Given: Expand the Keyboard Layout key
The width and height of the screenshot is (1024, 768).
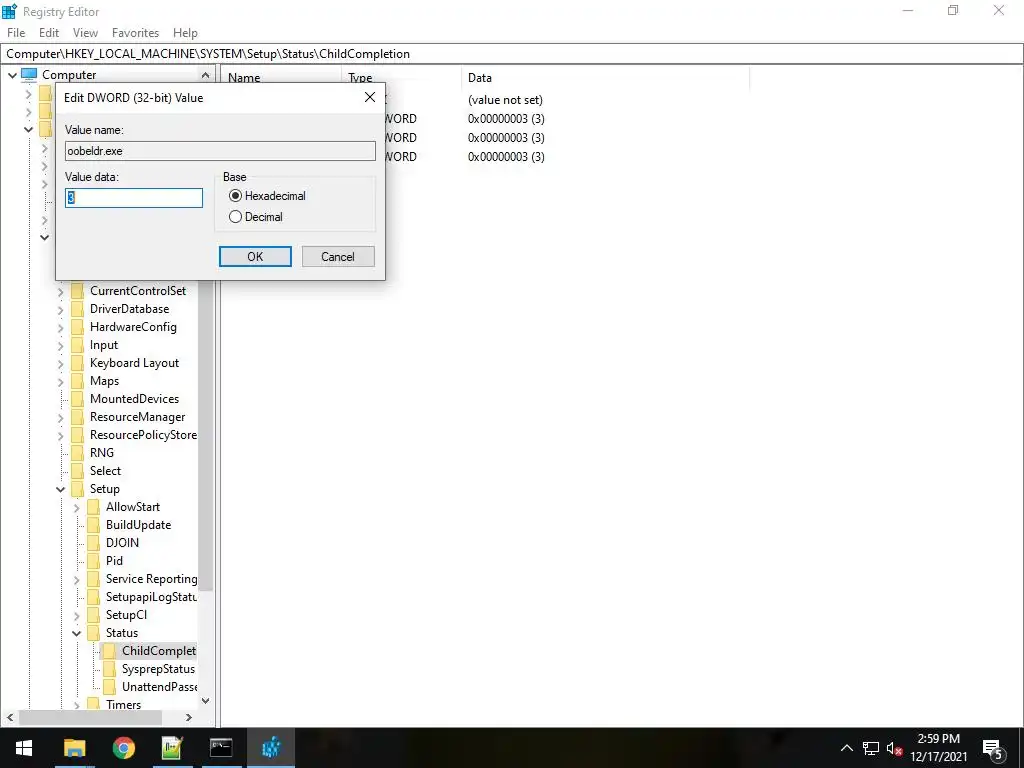Looking at the screenshot, I should point(61,363).
